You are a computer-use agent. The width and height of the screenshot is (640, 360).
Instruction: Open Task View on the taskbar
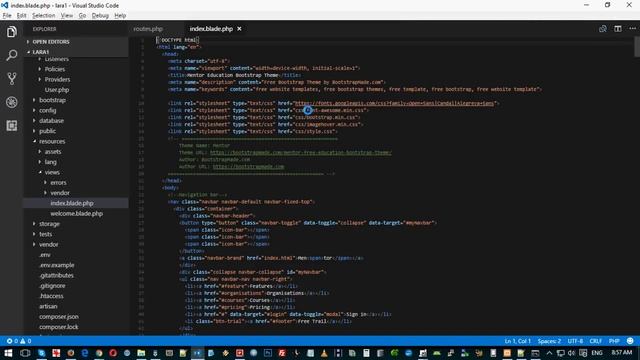pyautogui.click(x=25, y=353)
